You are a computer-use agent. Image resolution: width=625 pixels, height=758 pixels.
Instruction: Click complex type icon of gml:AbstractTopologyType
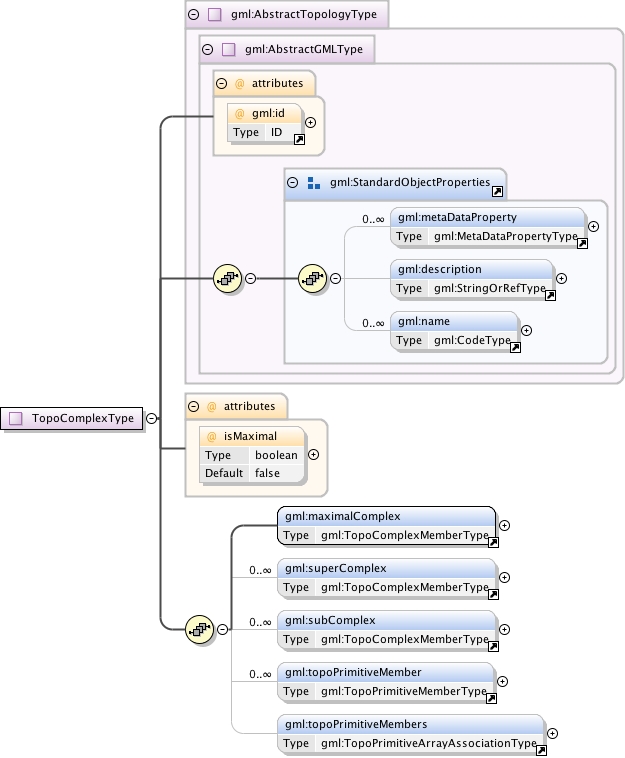click(215, 15)
